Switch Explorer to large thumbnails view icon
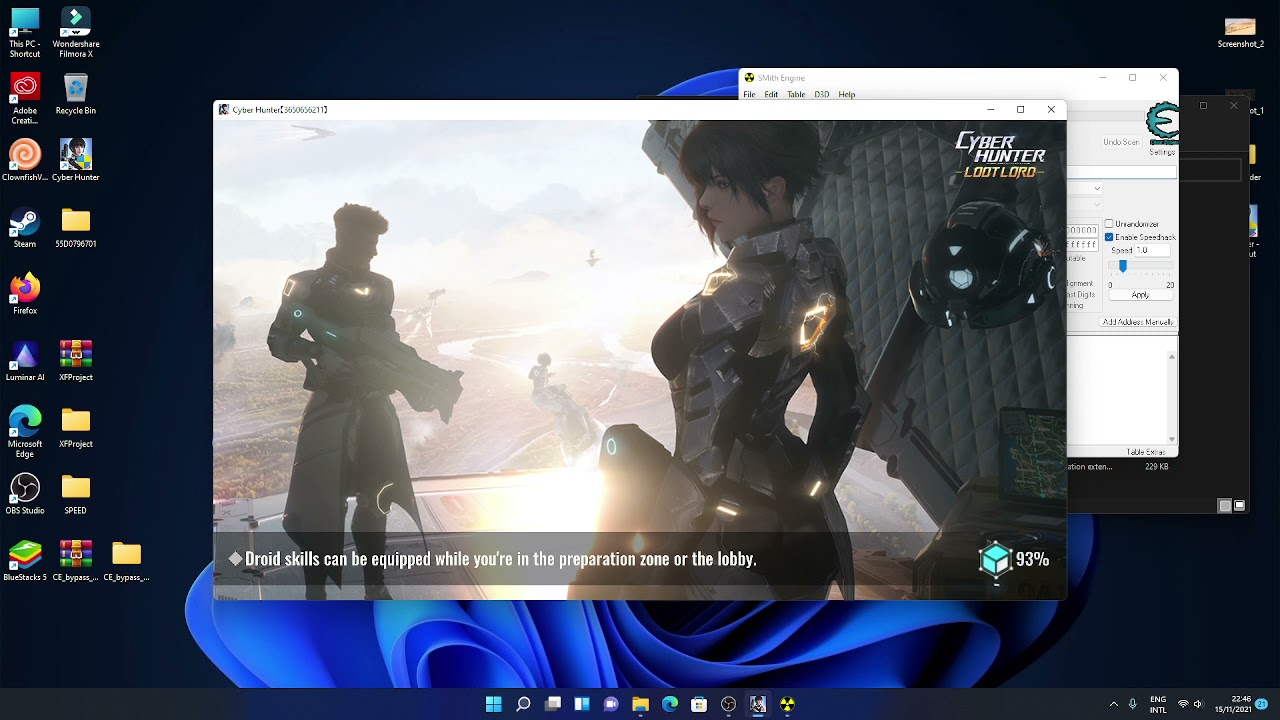Image resolution: width=1280 pixels, height=720 pixels. [x=1239, y=506]
